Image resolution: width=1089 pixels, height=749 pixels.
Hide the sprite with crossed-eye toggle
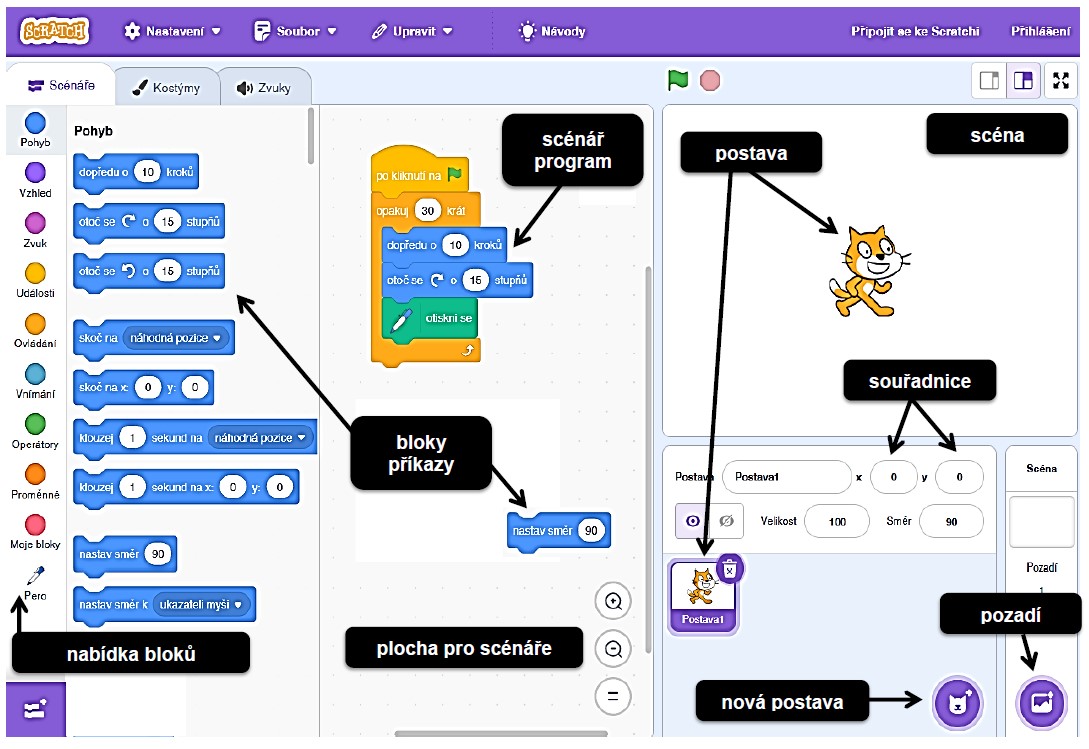tap(726, 521)
